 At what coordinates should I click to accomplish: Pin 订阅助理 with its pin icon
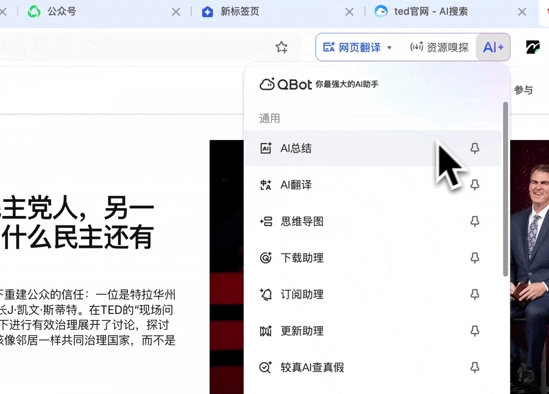point(474,294)
